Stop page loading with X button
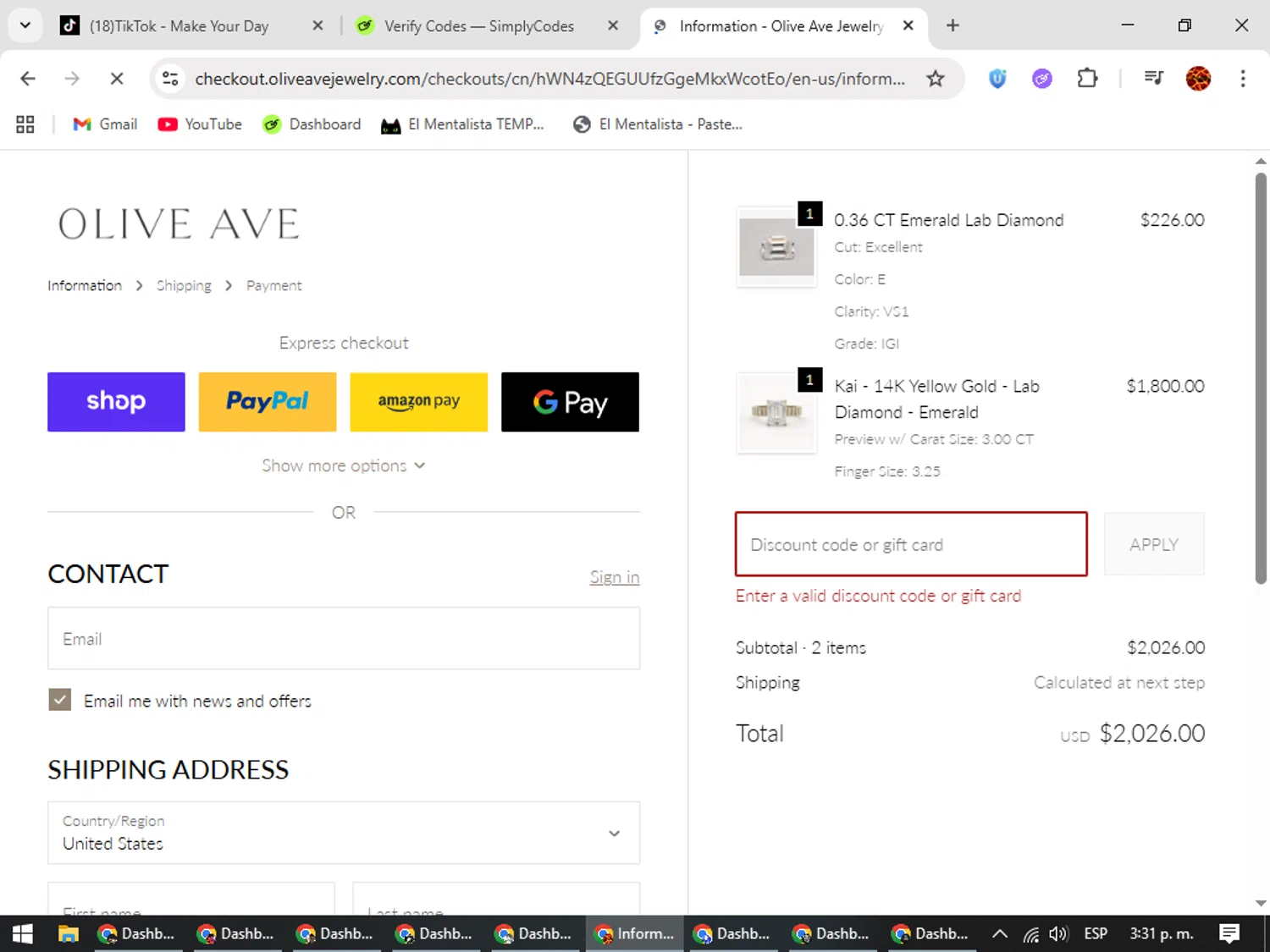 pos(117,79)
